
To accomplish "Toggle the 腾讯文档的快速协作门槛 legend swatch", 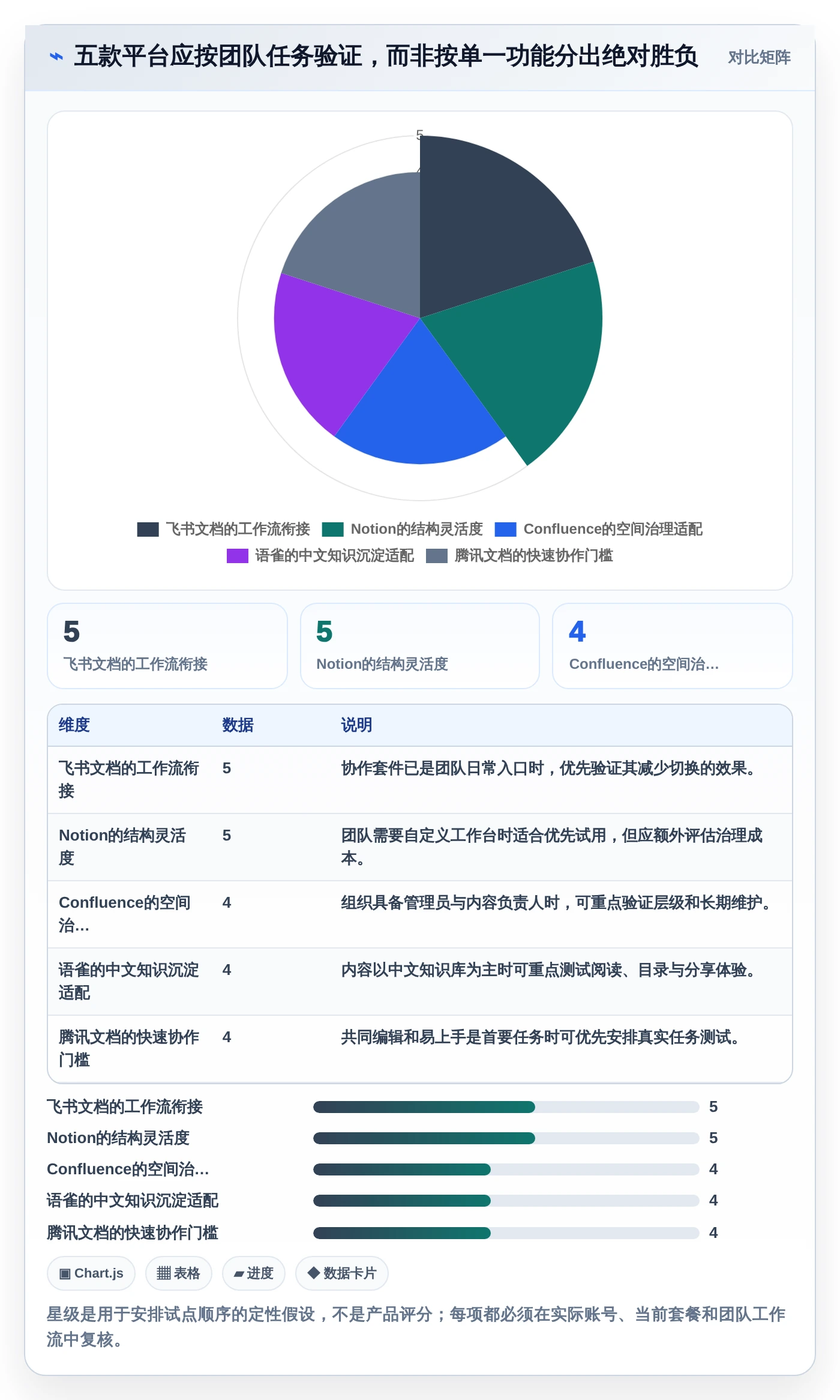I will [436, 556].
